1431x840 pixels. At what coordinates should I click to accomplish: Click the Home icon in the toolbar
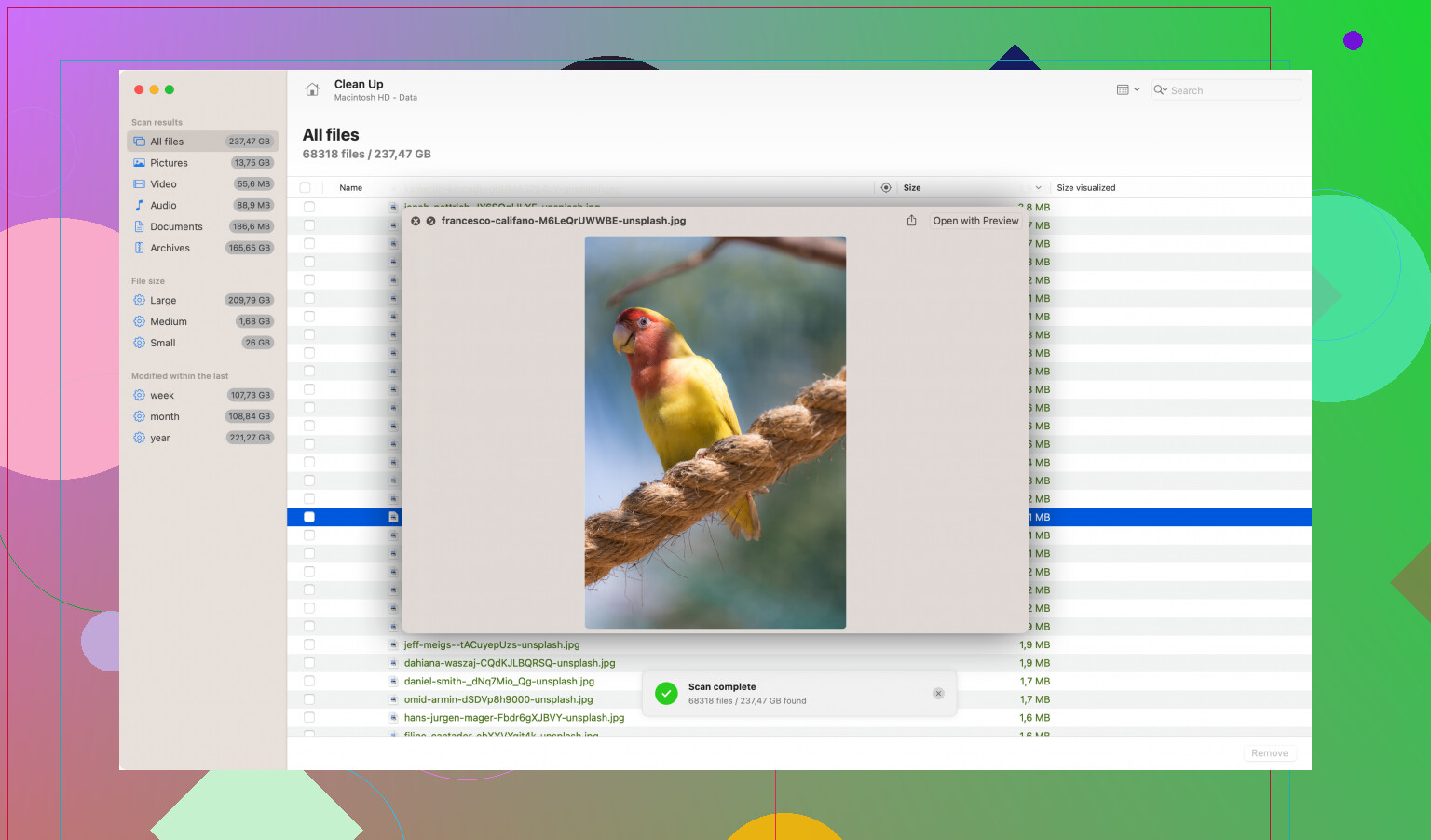[312, 90]
